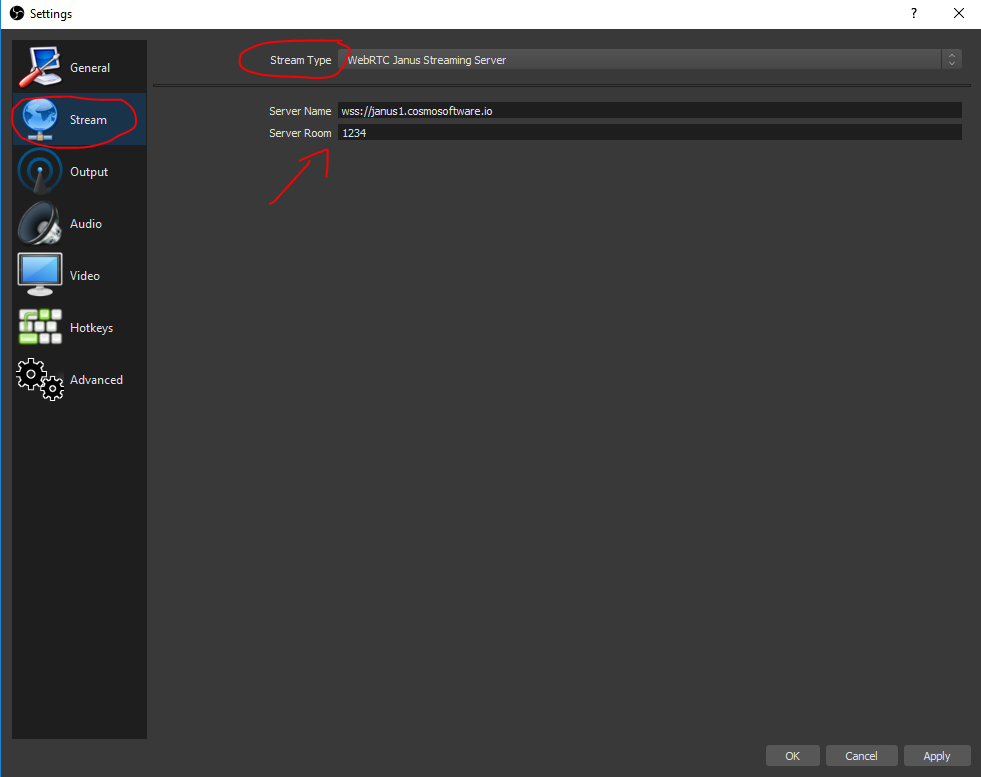Click the Hotkeys keyboard icon
Viewport: 981px width, 777px height.
point(39,326)
